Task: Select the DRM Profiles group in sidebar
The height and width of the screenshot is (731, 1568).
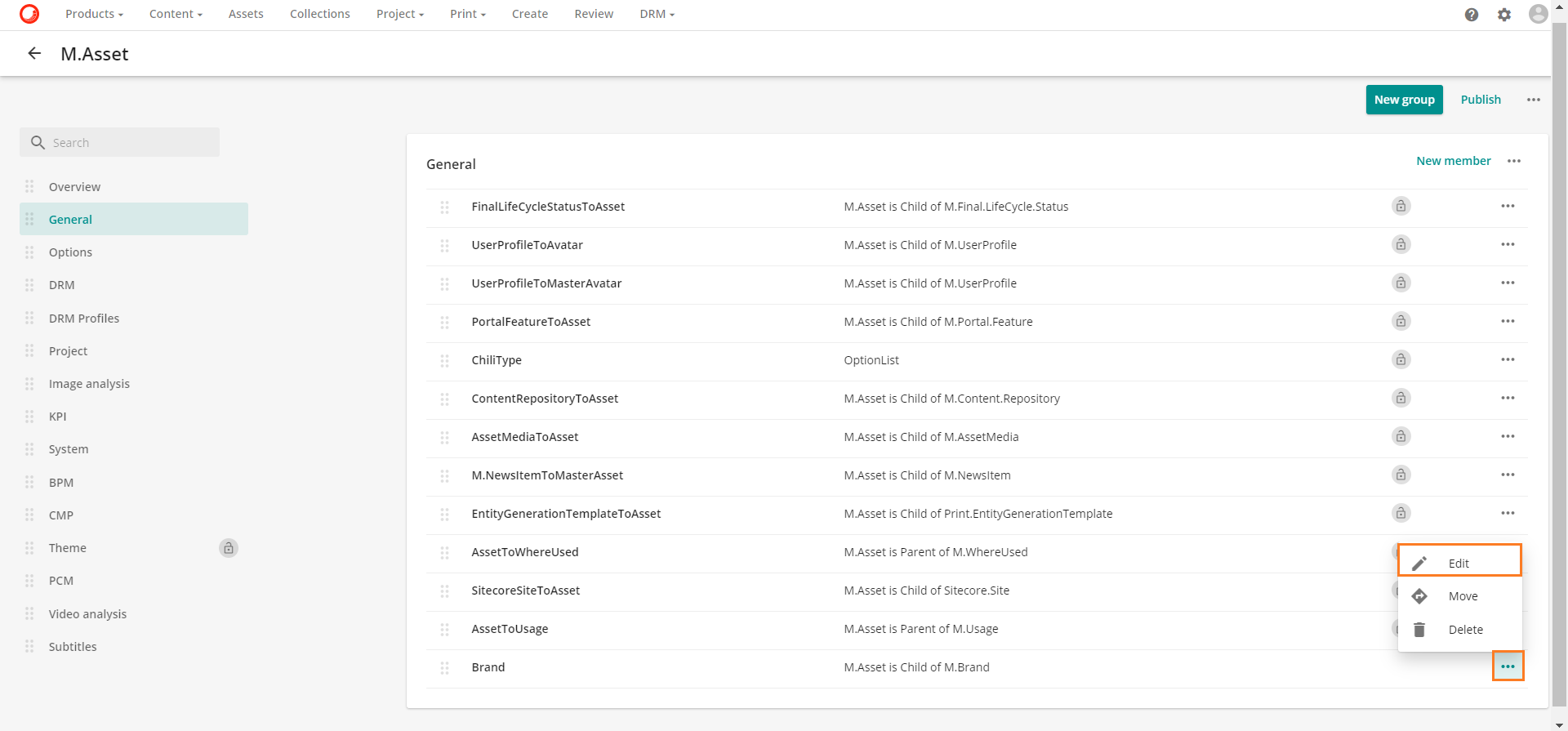Action: [84, 319]
